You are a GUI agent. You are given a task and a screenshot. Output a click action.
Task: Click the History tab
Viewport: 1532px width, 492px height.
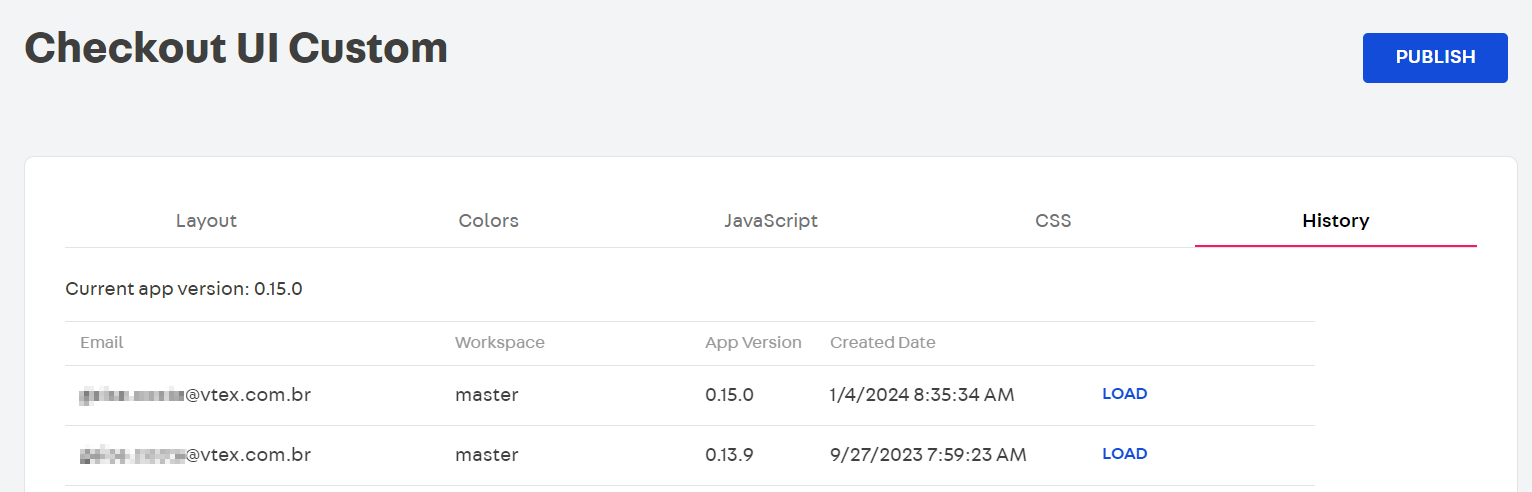1335,221
